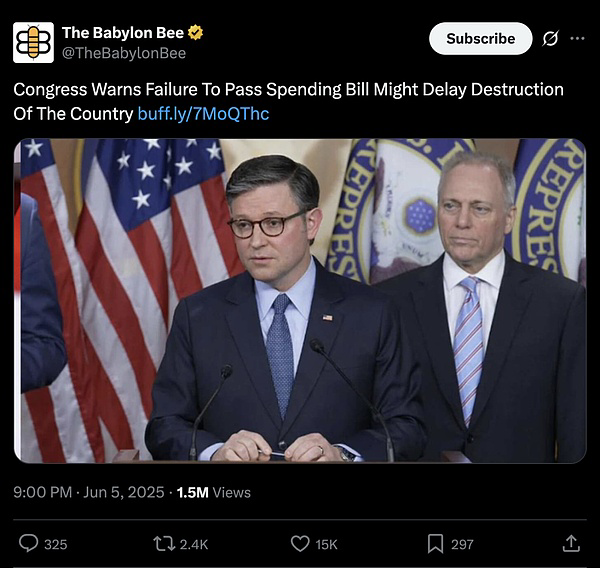600x568 pixels.
Task: Click the 15K likes count
Action: coord(326,544)
